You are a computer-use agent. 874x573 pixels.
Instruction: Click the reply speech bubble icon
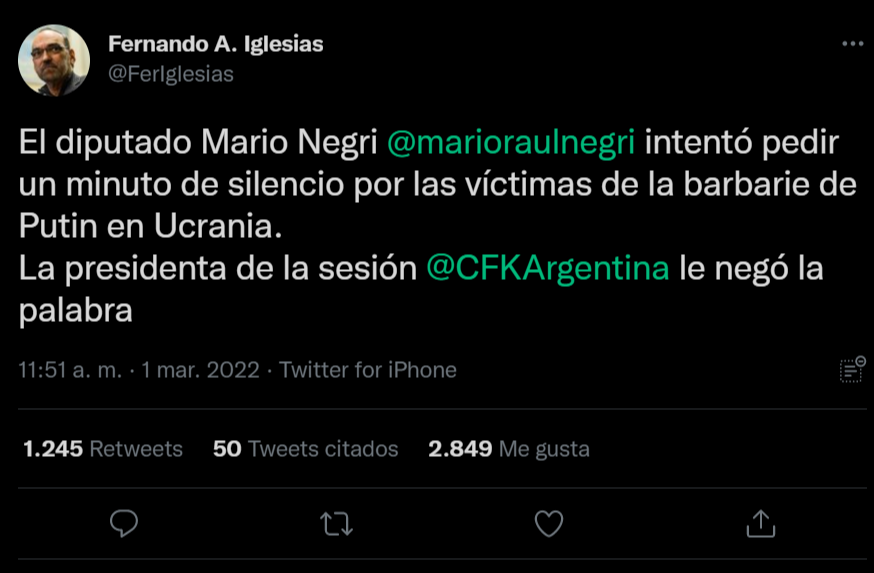tap(123, 523)
